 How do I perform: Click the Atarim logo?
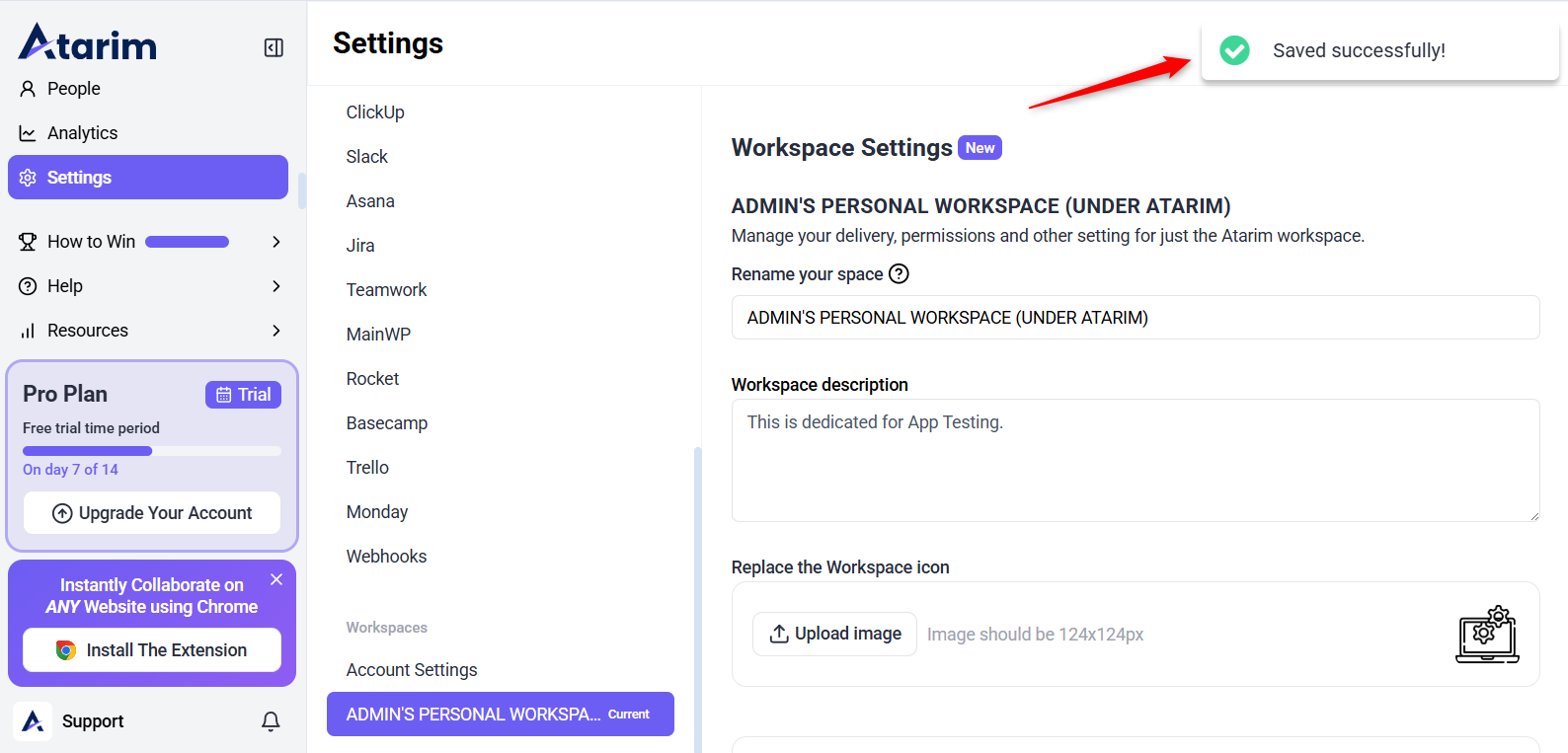coord(88,42)
